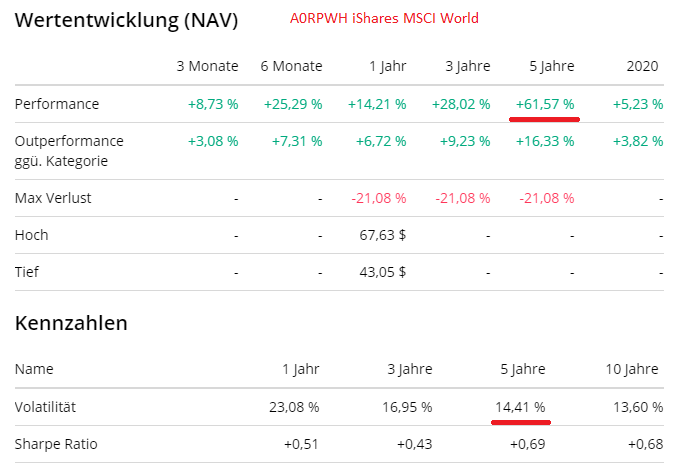Click the A0RPWH iShares MSCI World label
The height and width of the screenshot is (470, 677).
click(384, 18)
